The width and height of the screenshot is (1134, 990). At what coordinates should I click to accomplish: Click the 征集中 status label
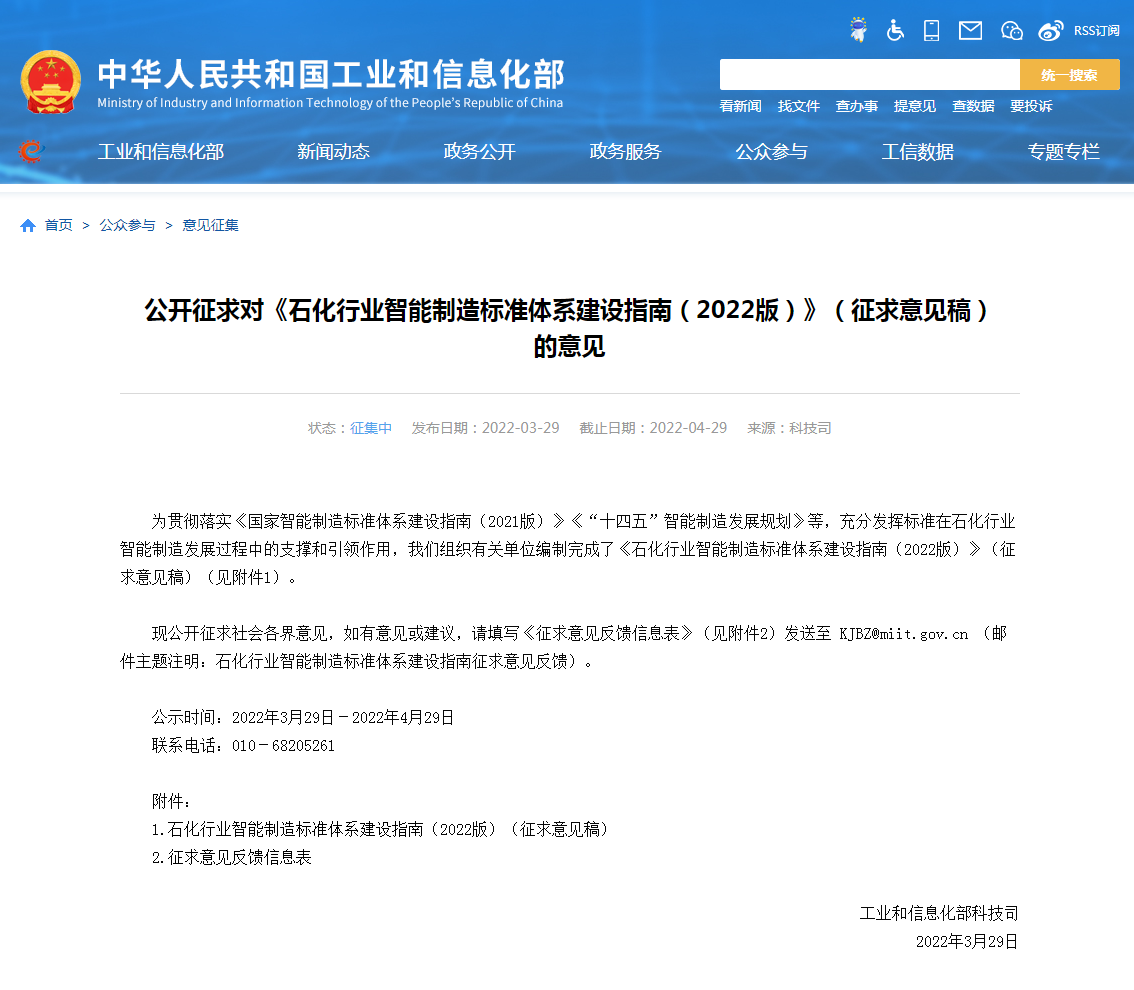371,428
